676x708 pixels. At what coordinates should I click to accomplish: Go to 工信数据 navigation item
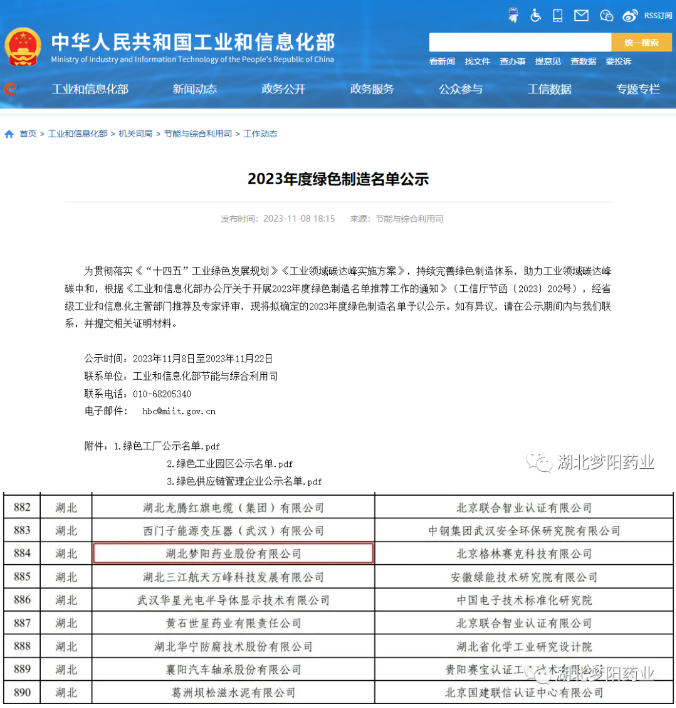(549, 89)
